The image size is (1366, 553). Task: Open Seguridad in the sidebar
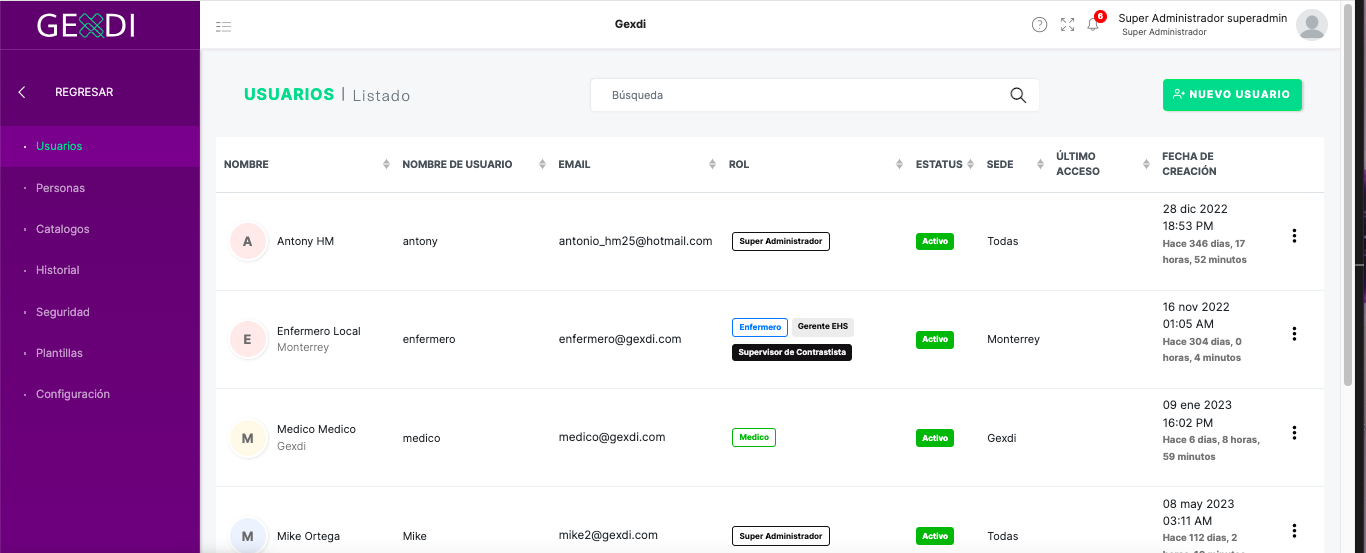[x=62, y=312]
